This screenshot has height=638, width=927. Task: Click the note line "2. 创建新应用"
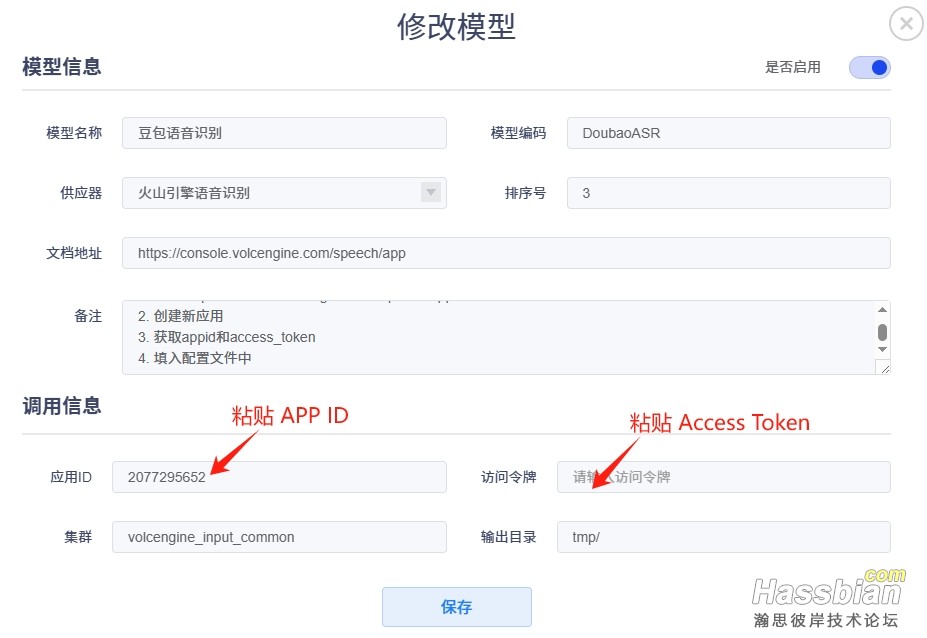(x=180, y=316)
